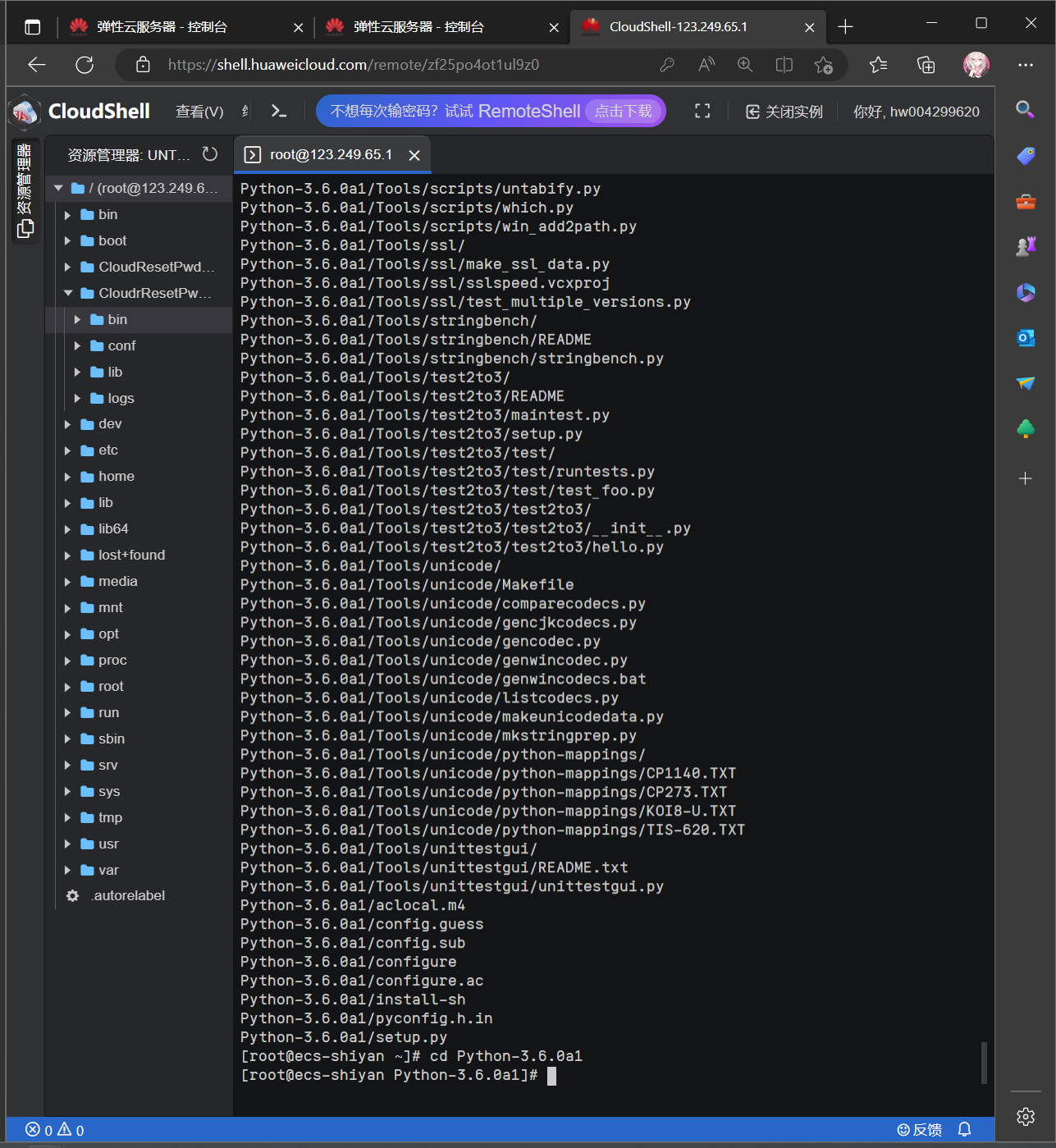Expand the etc folder

(x=68, y=451)
